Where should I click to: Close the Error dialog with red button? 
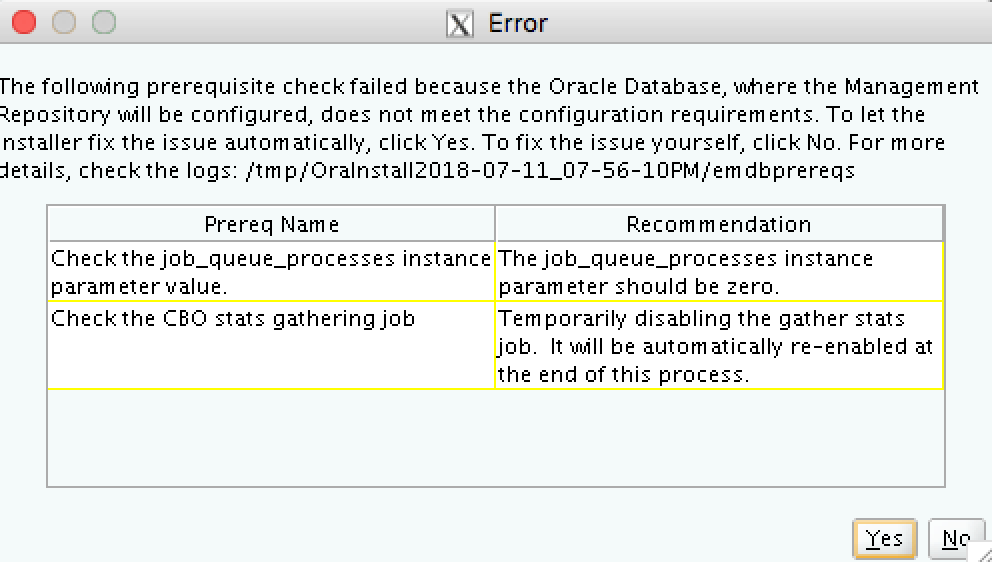[x=24, y=22]
